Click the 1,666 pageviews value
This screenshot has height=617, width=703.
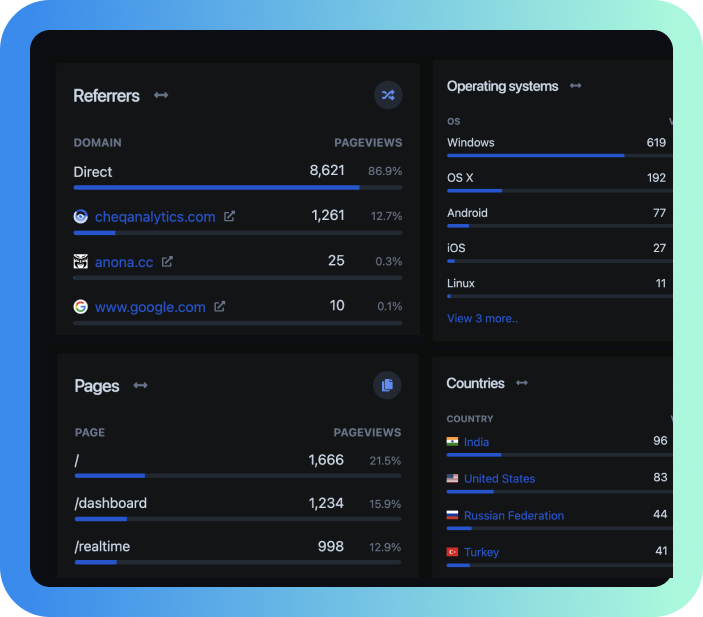pos(326,460)
